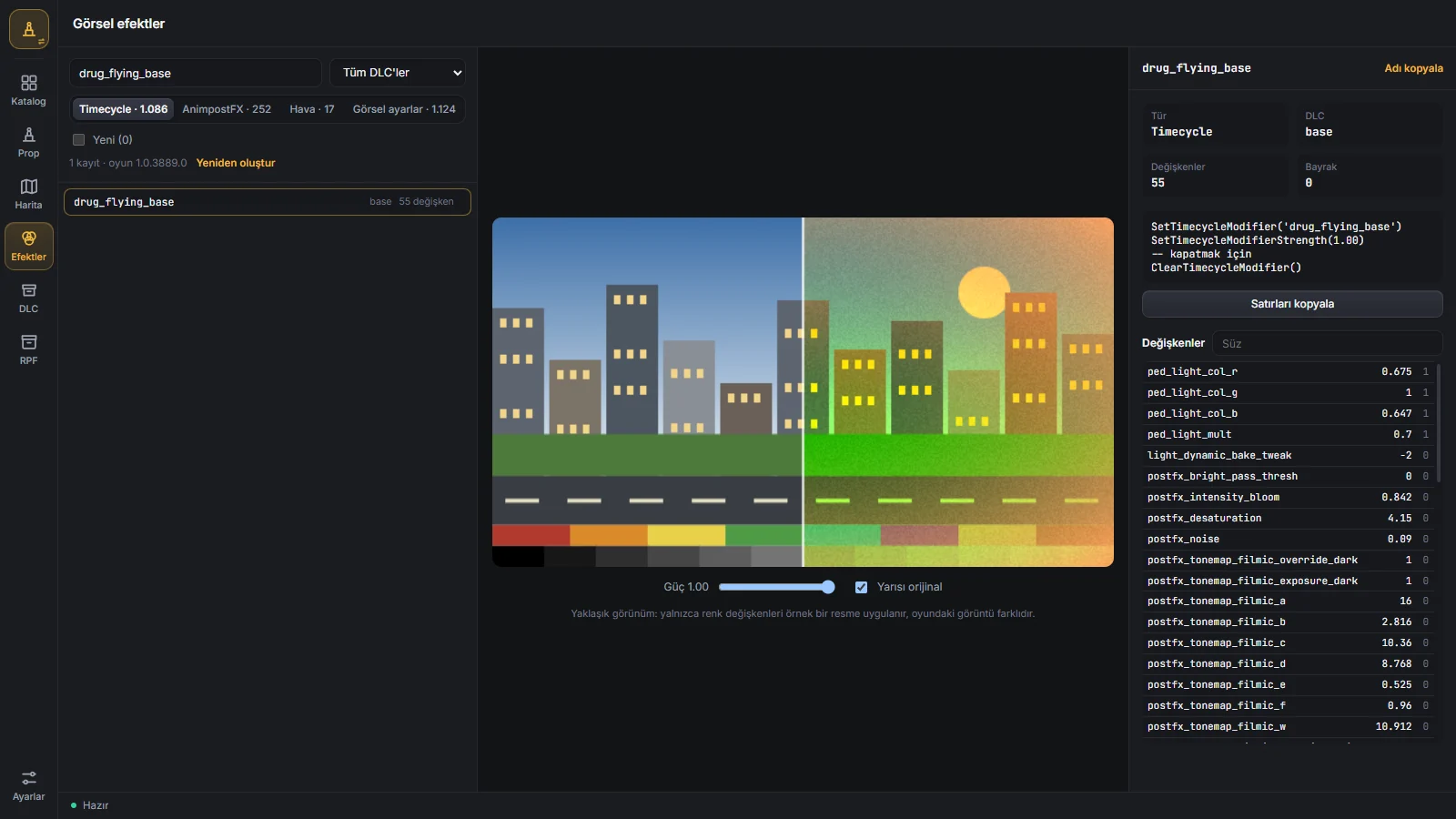The width and height of the screenshot is (1456, 819).
Task: Switch to the AnimpostFX · 252 tab
Action: (x=227, y=109)
